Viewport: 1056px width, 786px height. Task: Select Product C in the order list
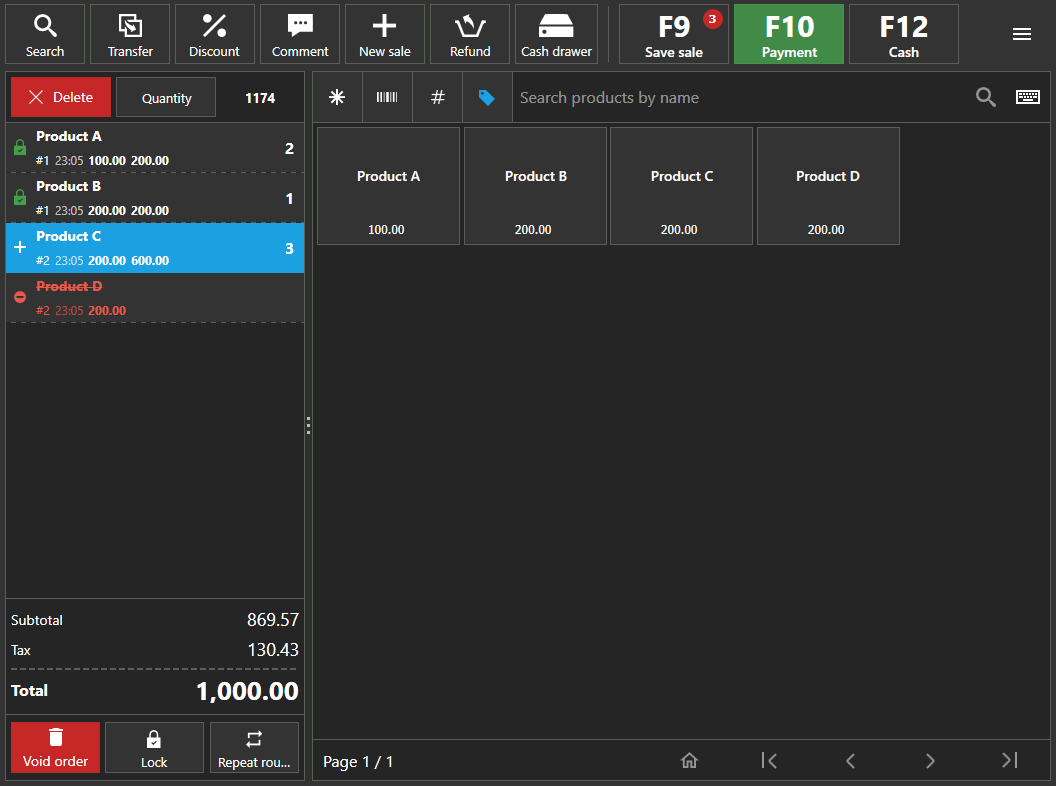pos(155,248)
